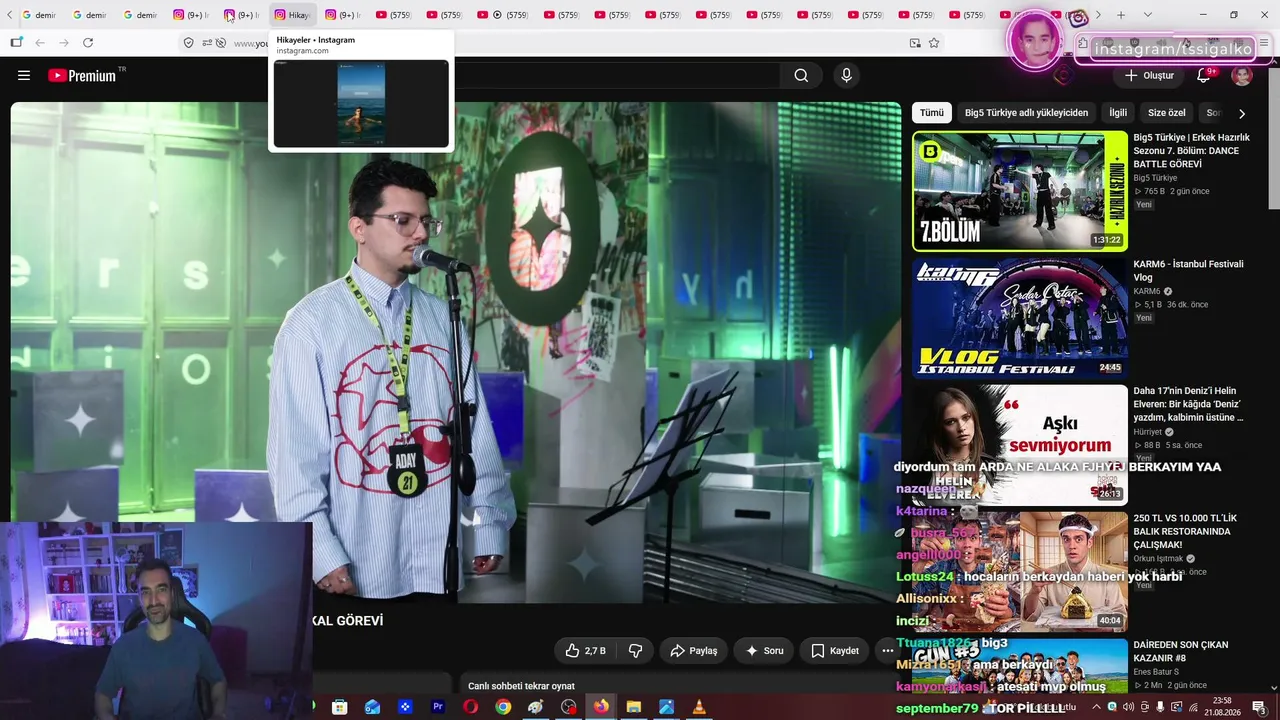Open File Explorer from the taskbar

click(633, 707)
